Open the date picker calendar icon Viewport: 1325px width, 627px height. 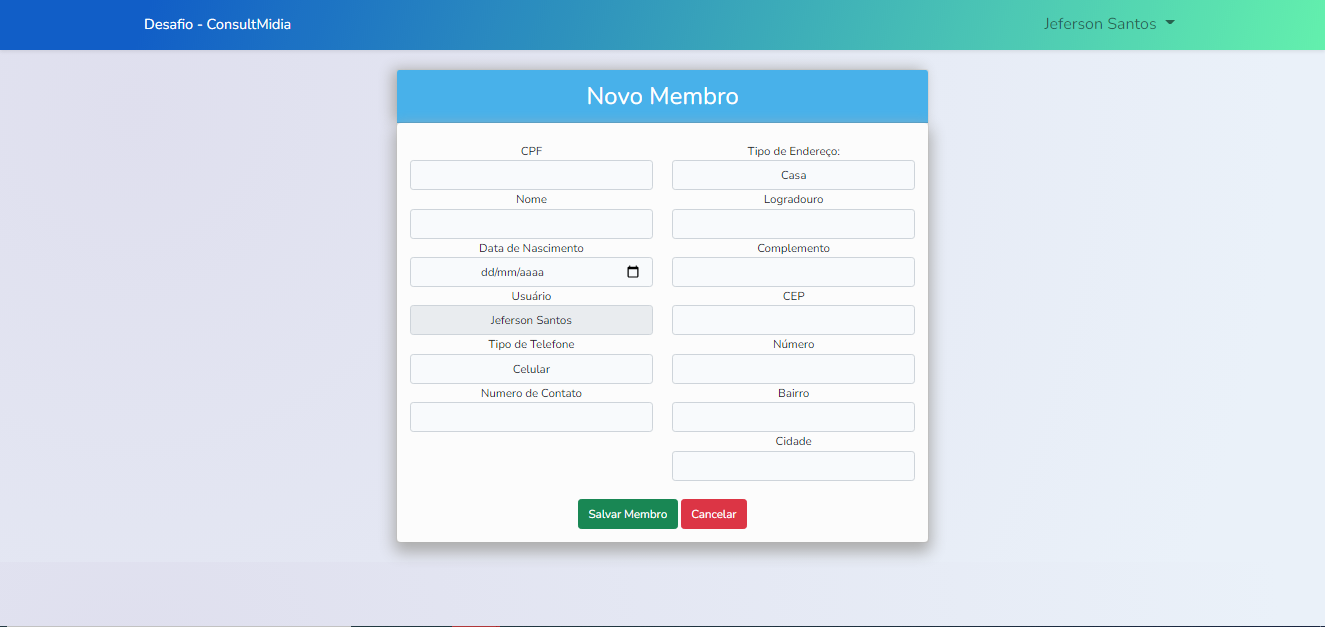click(632, 272)
